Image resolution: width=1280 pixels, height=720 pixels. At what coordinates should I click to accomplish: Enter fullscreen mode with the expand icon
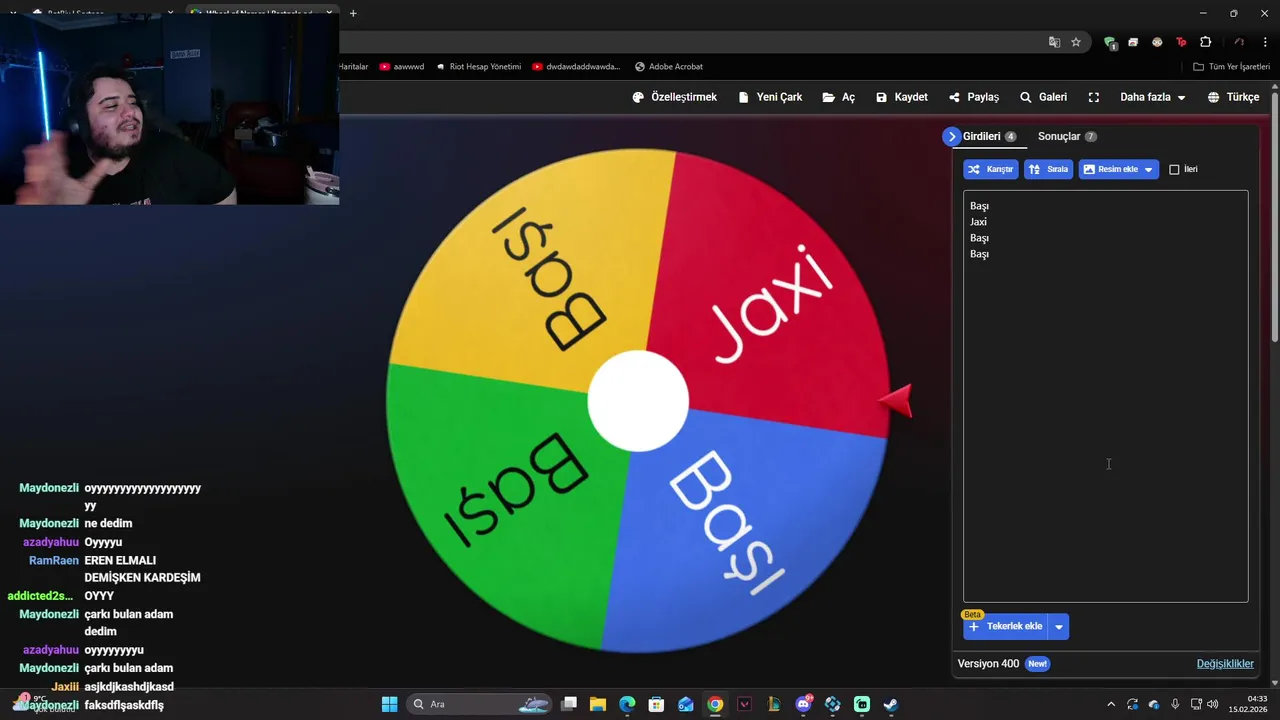click(1094, 97)
